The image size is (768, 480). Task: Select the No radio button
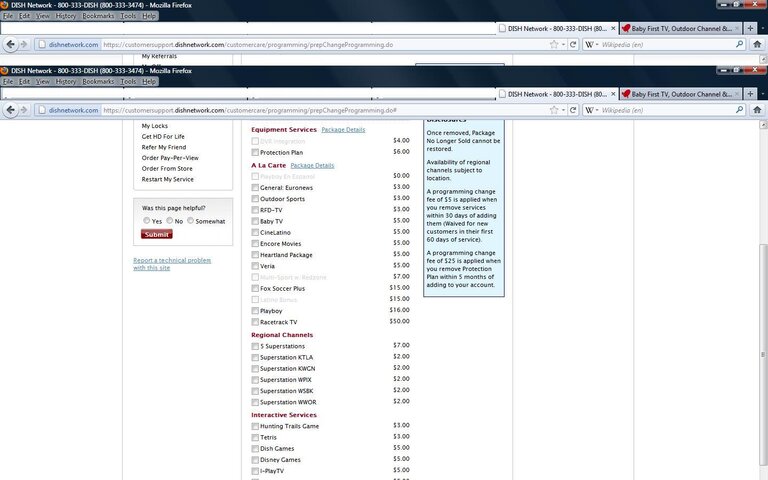coord(169,221)
